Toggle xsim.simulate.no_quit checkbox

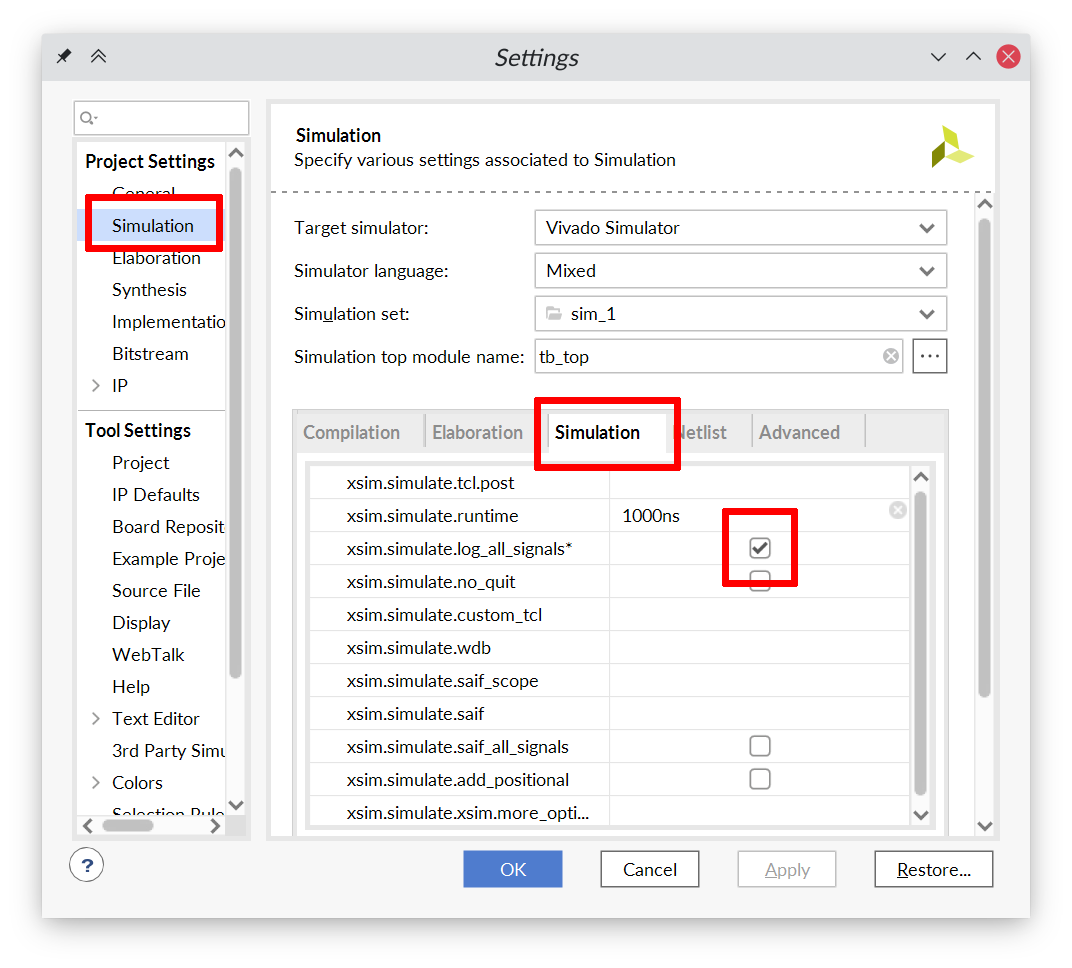[760, 581]
